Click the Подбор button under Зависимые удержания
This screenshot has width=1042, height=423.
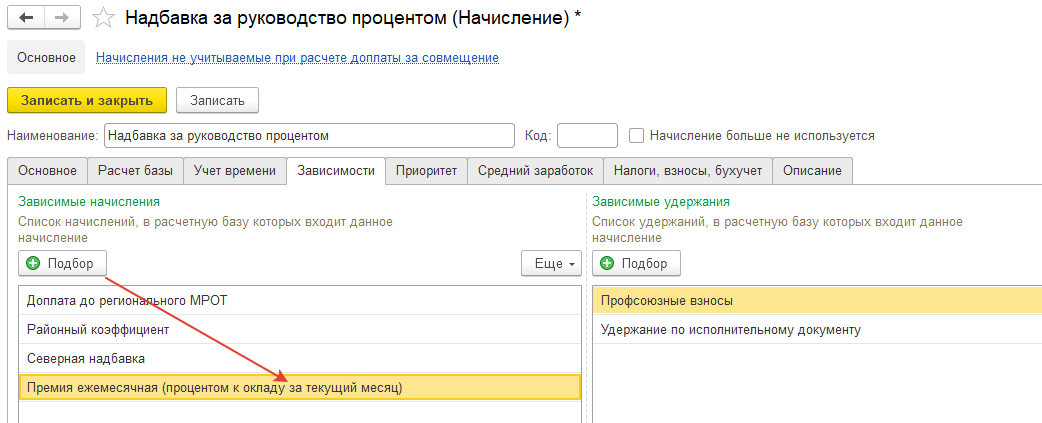[x=636, y=264]
